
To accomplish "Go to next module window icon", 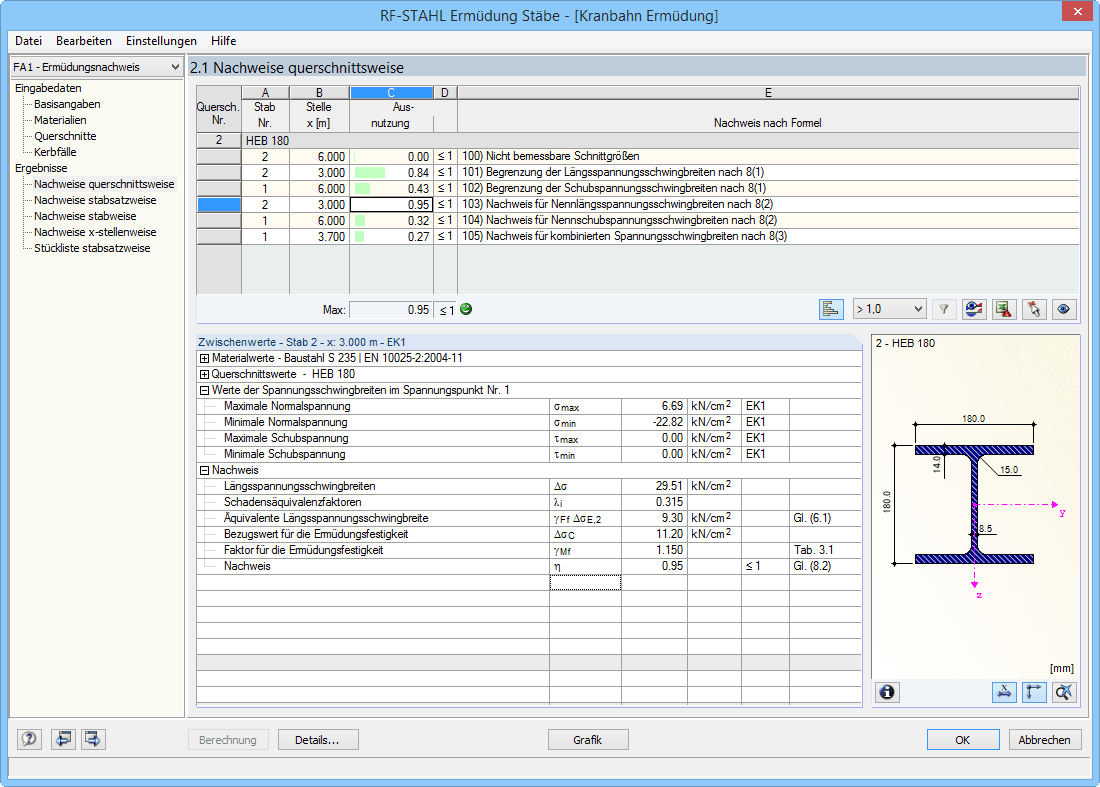I will coord(94,739).
